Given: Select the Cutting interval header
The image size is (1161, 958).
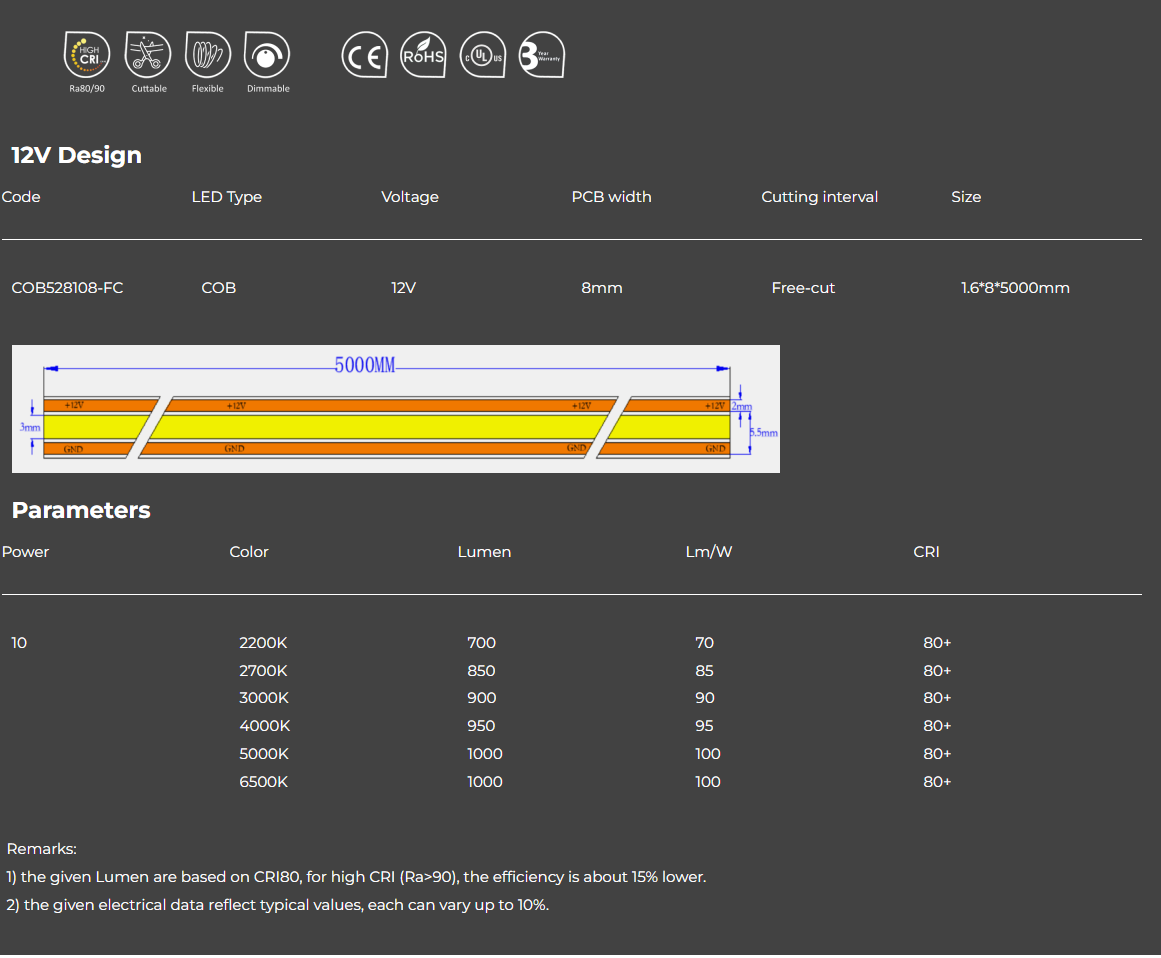Looking at the screenshot, I should click(x=819, y=197).
